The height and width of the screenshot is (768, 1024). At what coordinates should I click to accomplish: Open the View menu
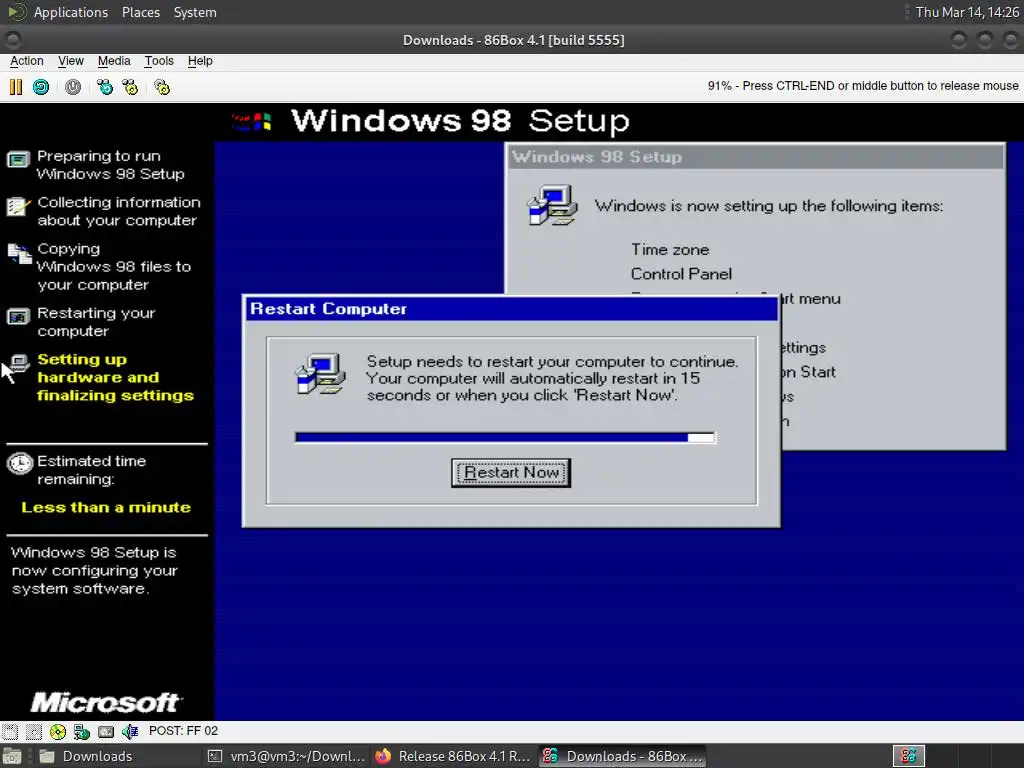(71, 61)
